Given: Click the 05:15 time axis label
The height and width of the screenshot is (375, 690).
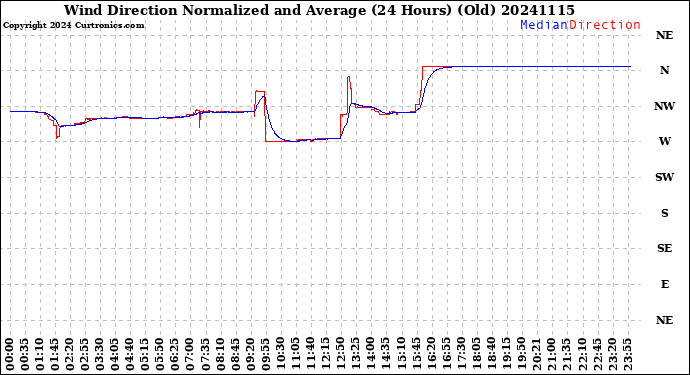Looking at the screenshot, I should coord(145,355).
